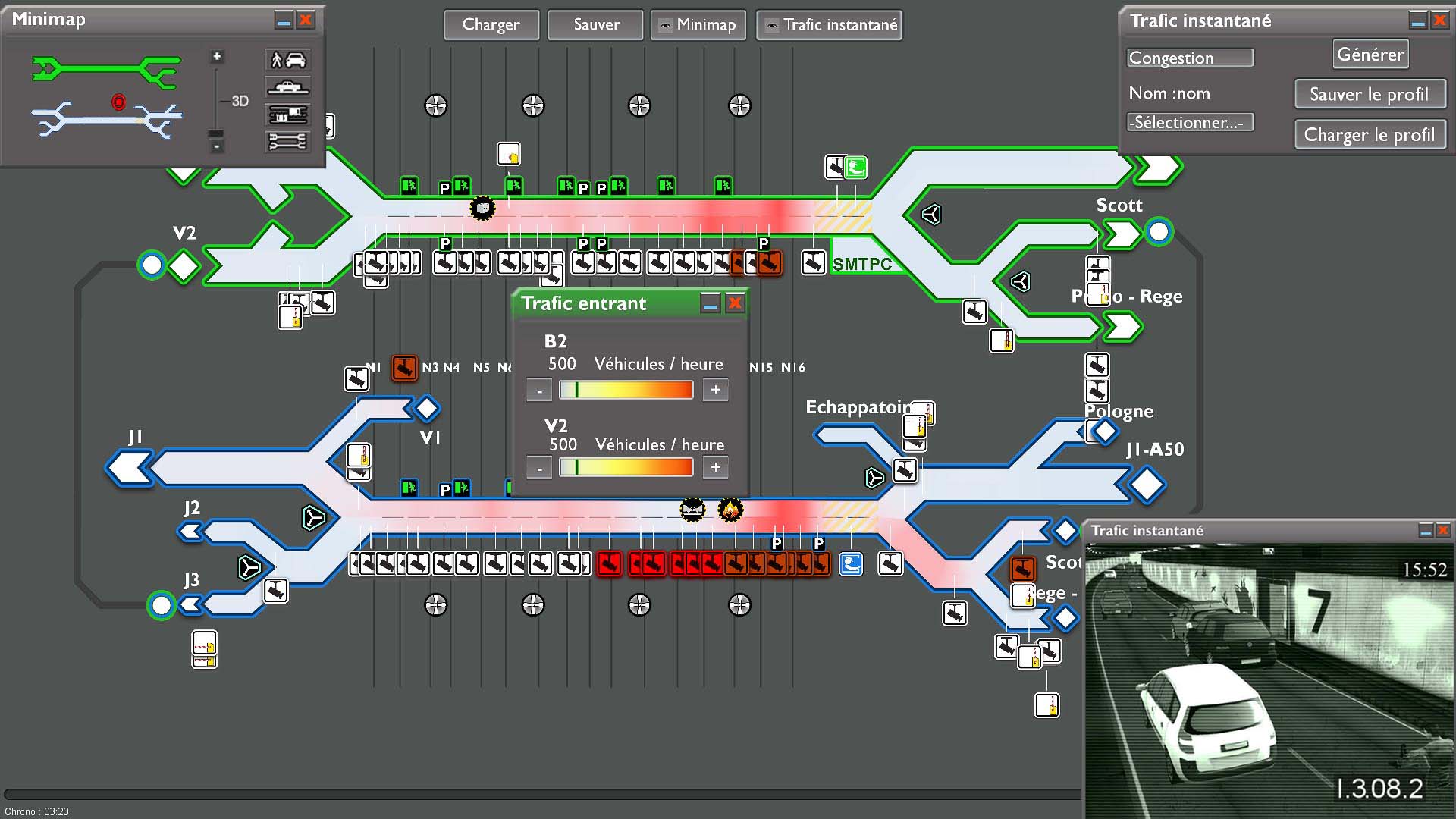
Task: Increase V2 incoming traffic with plus button
Action: [715, 467]
